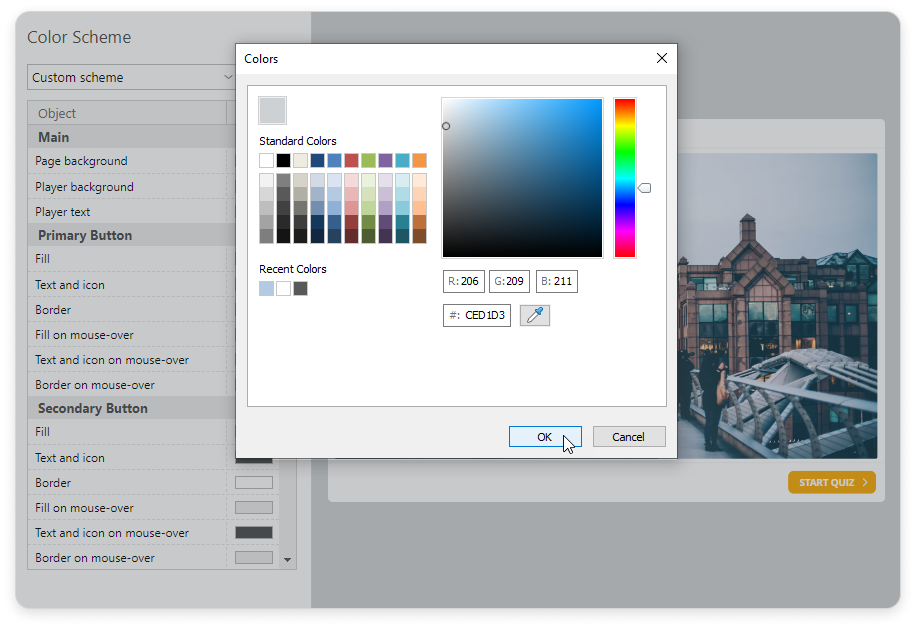Viewport: 916px width, 628px height.
Task: Open the Custom scheme dropdown
Action: coord(131,77)
